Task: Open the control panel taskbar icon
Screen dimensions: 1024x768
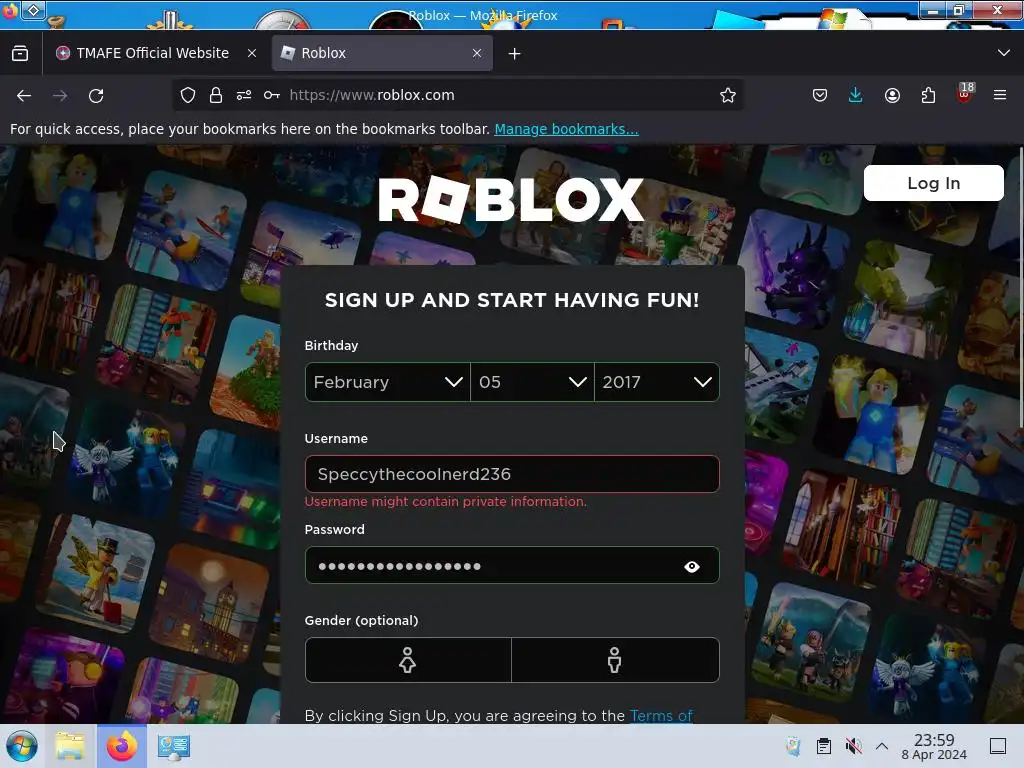Action: (173, 746)
